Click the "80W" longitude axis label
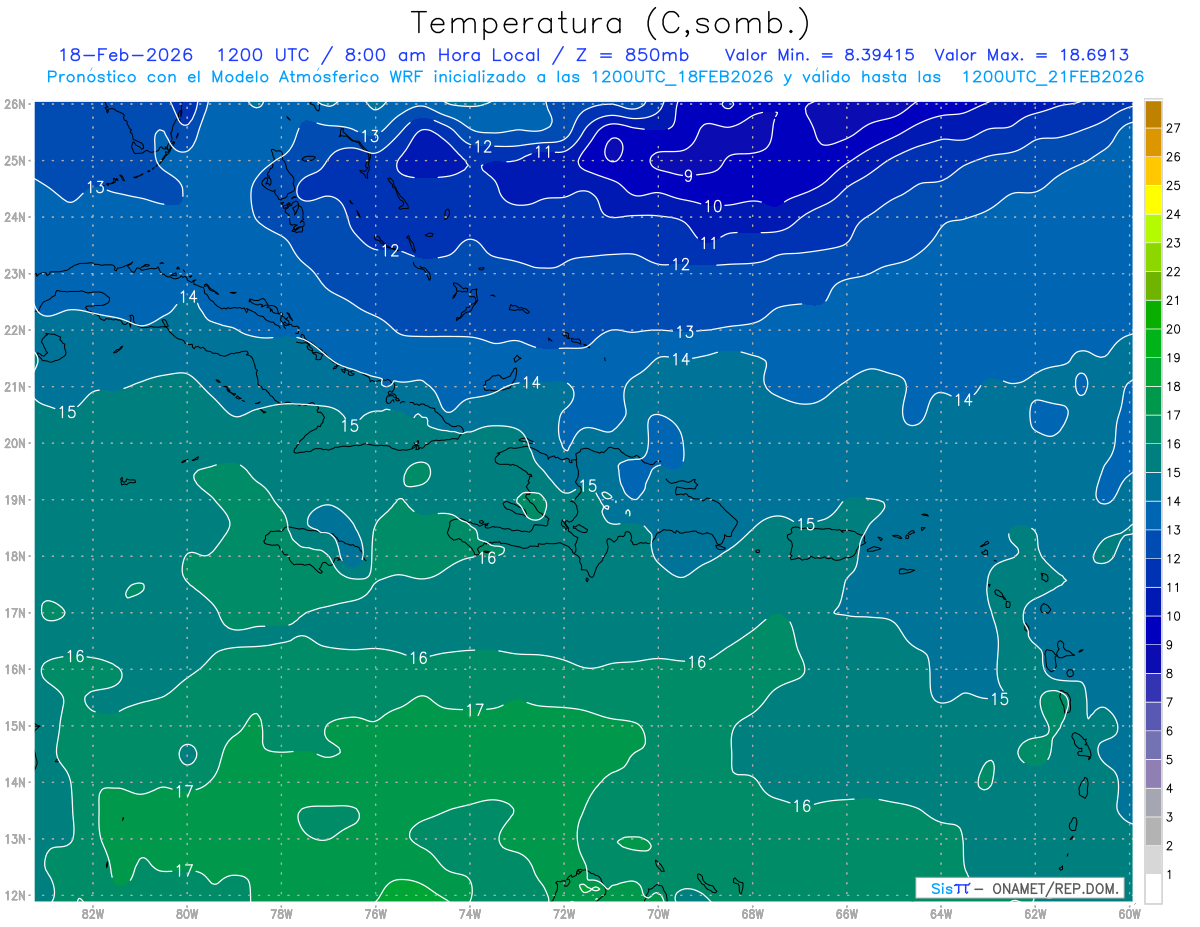The image size is (1200, 927). pos(187,912)
